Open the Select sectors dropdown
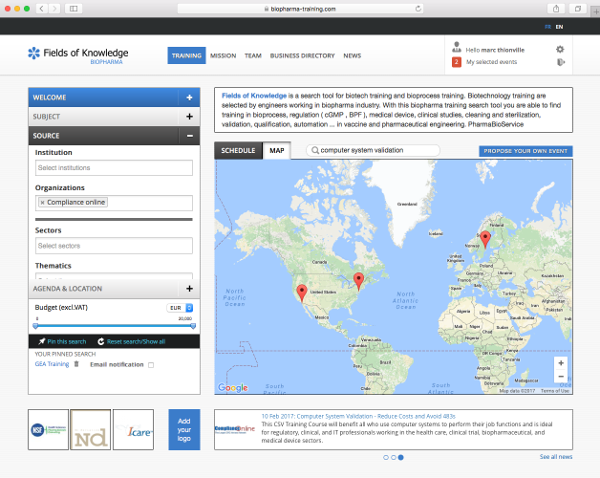 click(114, 246)
